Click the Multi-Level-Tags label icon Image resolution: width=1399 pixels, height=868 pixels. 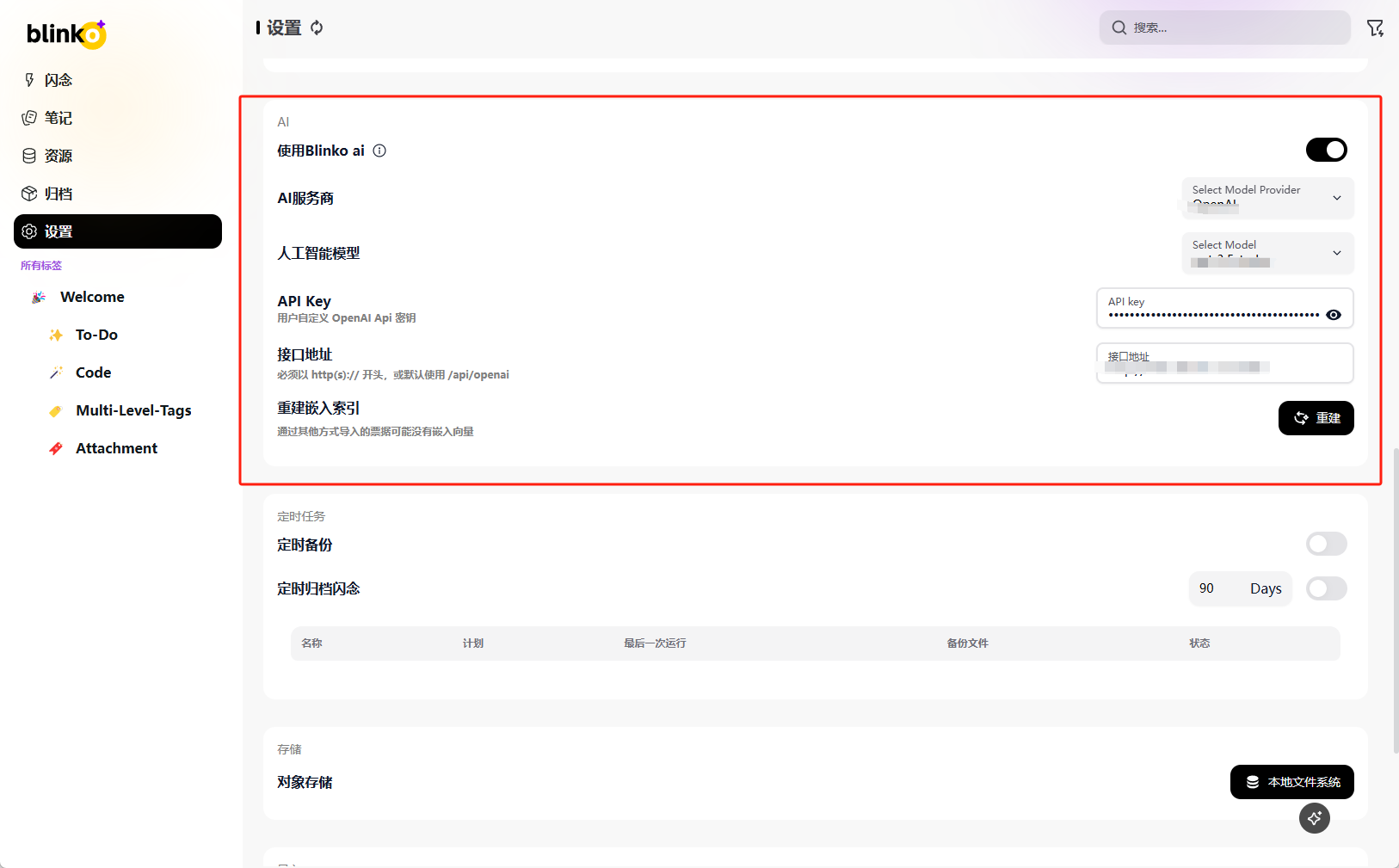[x=56, y=410]
